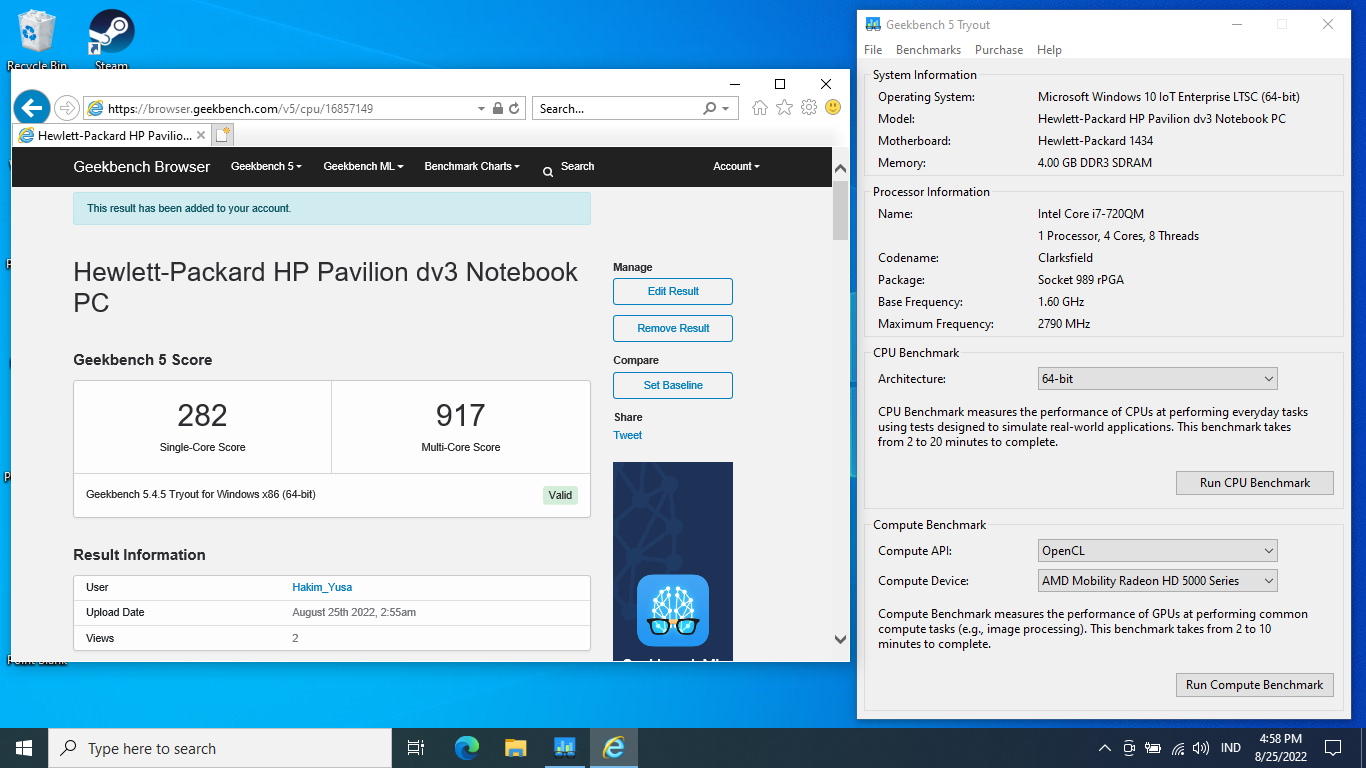Viewport: 1366px width, 768px height.
Task: Open the address bar history dropdown arrow
Action: point(480,108)
